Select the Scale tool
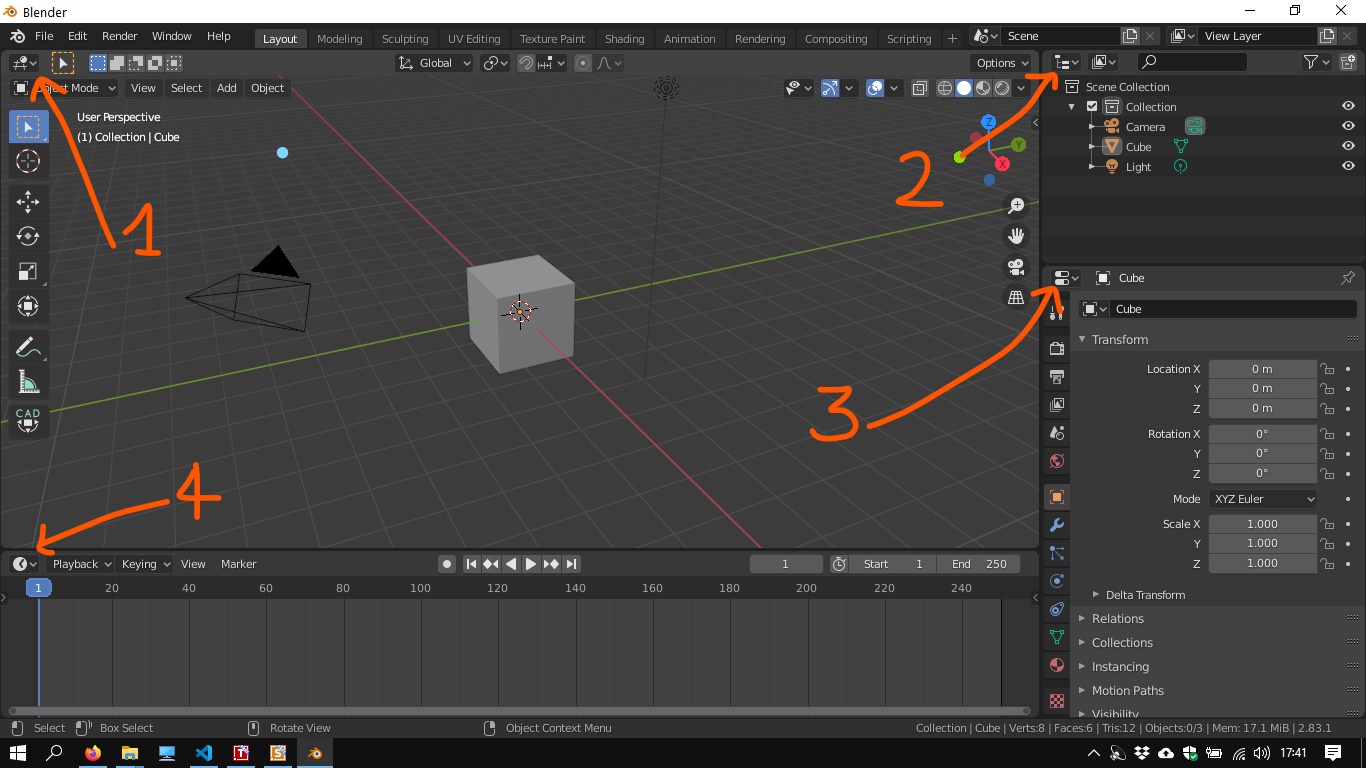Viewport: 1366px width, 768px height. [x=28, y=272]
